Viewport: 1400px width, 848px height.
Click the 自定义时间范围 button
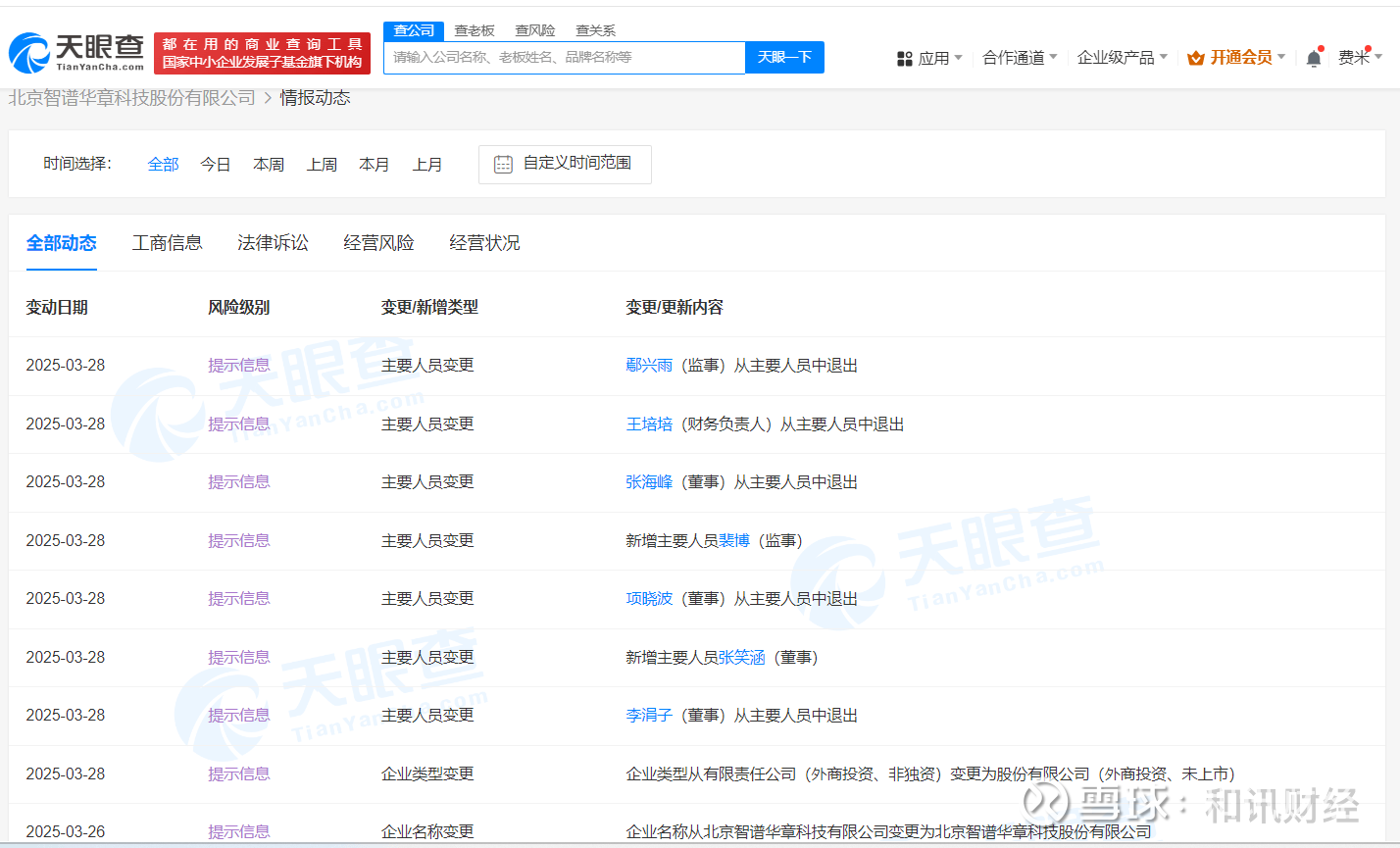565,164
